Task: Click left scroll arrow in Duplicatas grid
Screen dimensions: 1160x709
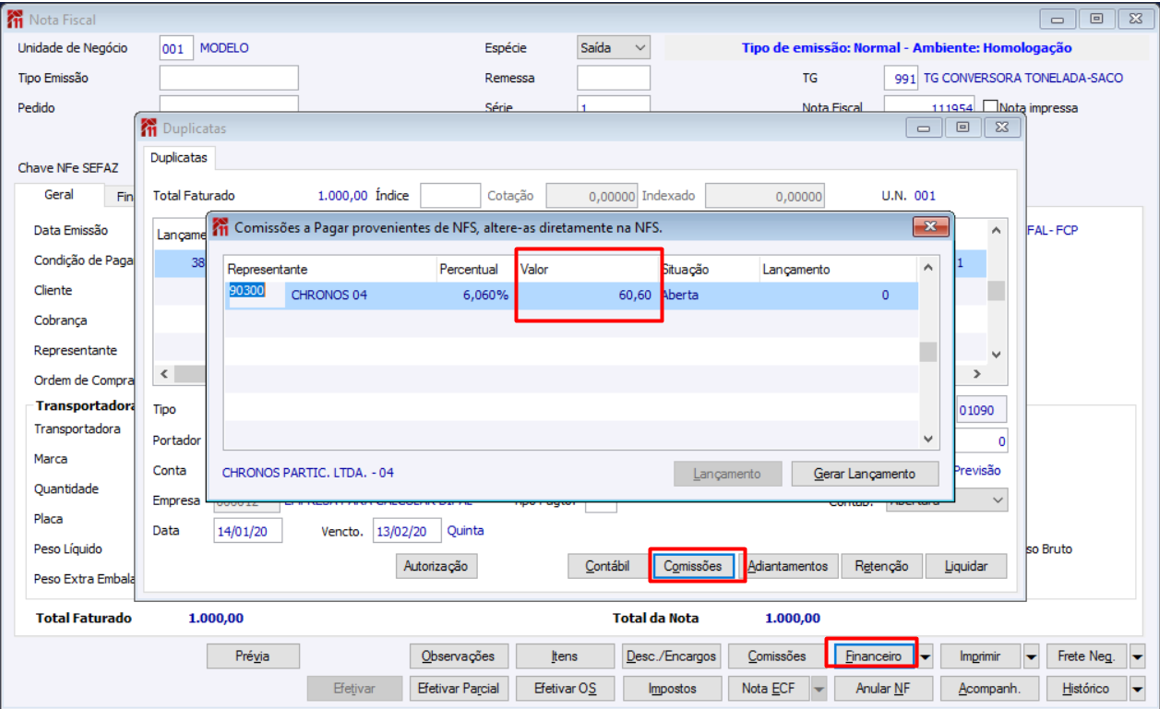Action: (164, 374)
